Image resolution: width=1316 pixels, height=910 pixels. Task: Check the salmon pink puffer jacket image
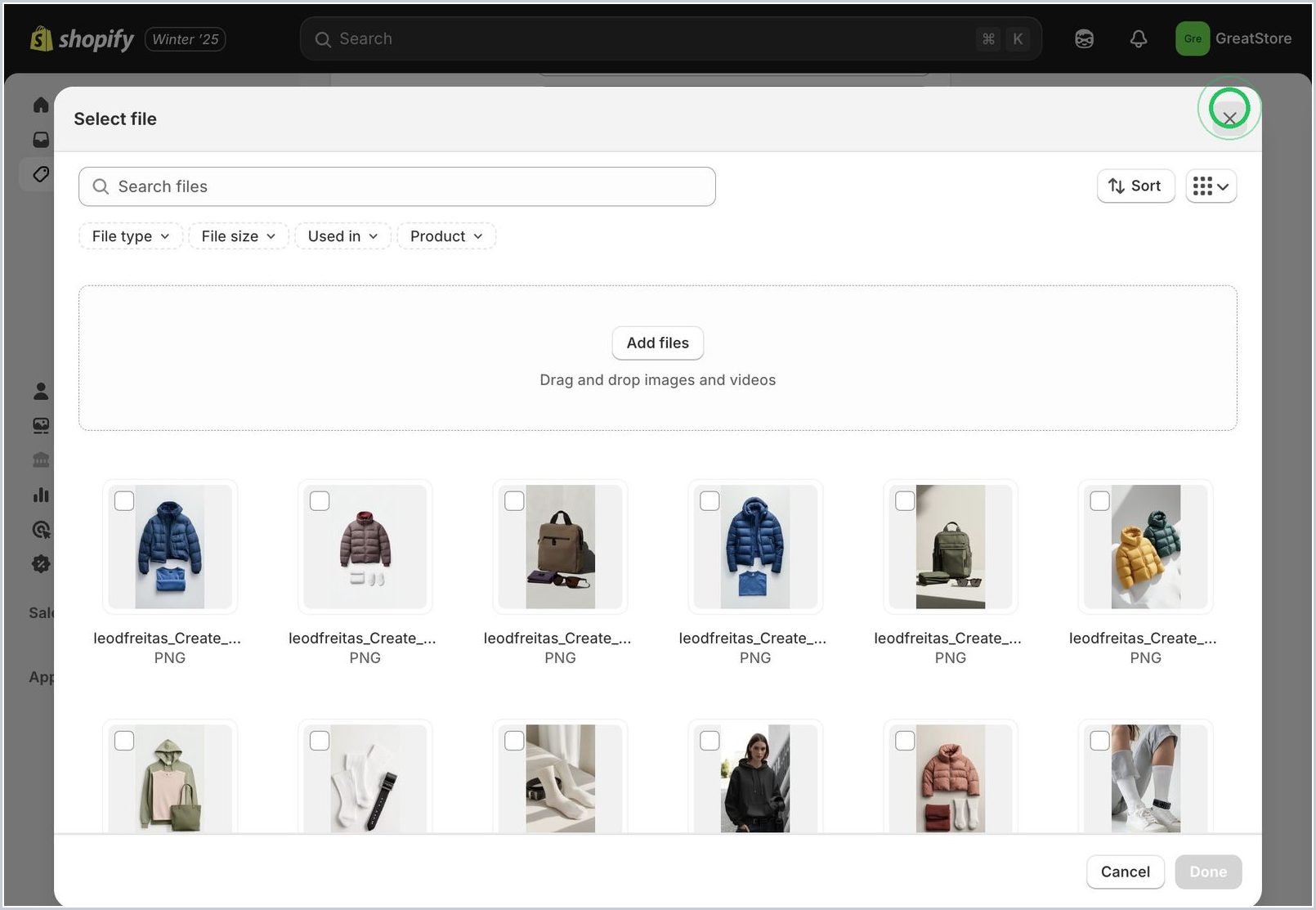point(905,741)
